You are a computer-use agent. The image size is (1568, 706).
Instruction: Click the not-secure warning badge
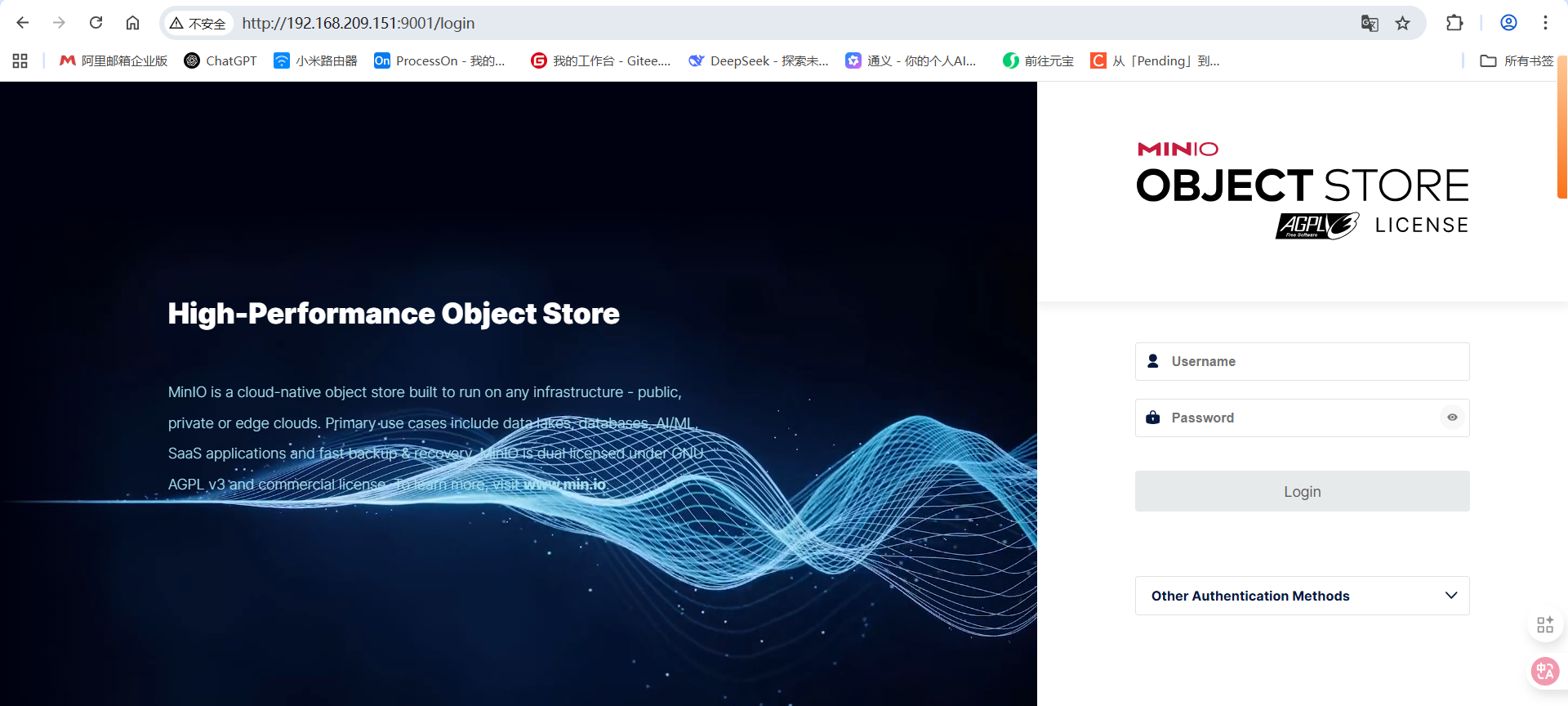pos(198,24)
